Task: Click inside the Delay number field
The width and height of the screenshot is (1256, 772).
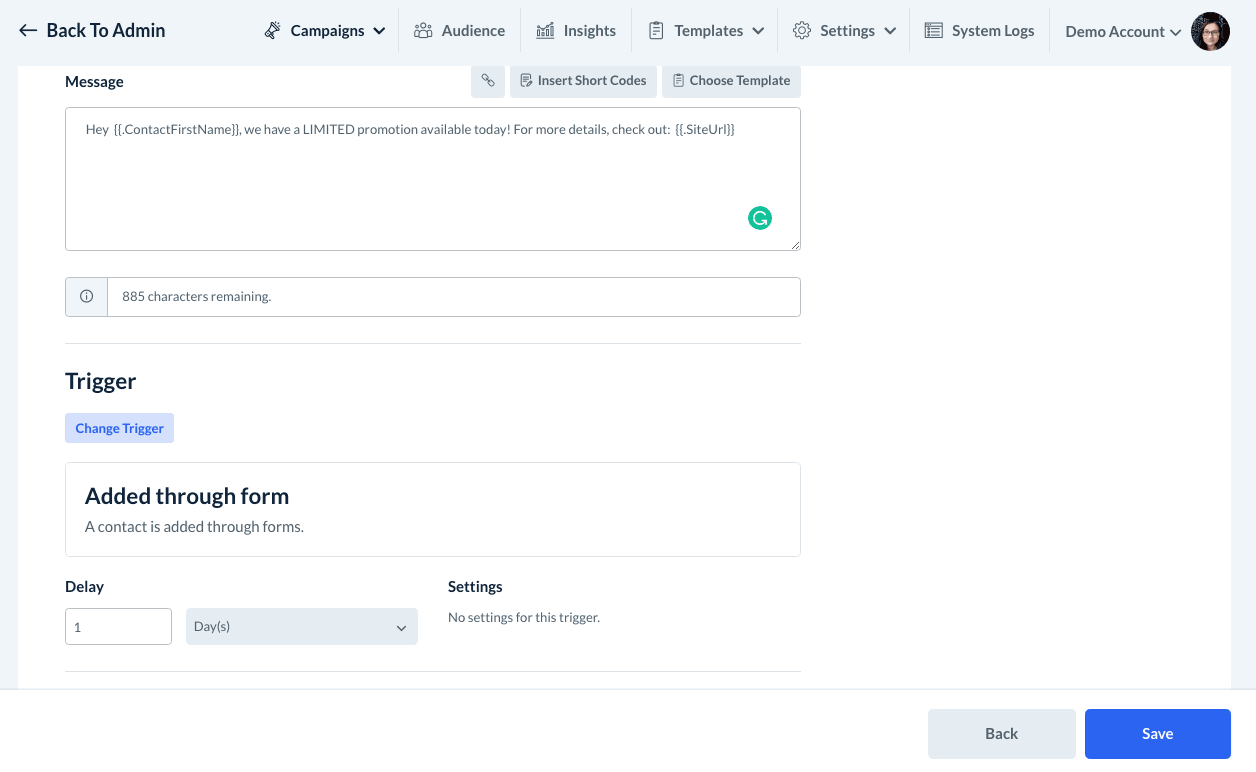Action: (118, 627)
